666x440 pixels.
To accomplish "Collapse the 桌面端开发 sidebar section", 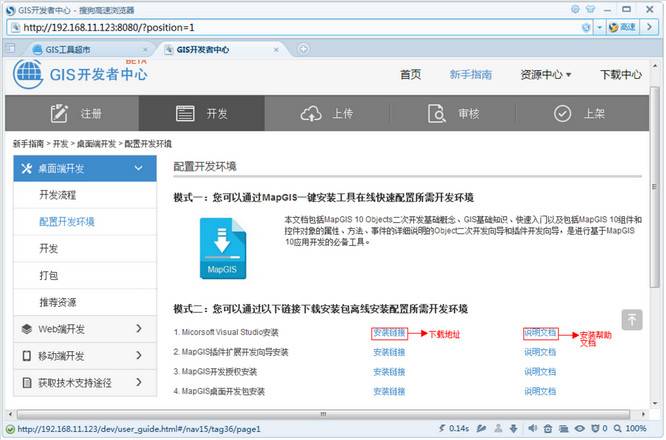I will pyautogui.click(x=85, y=168).
